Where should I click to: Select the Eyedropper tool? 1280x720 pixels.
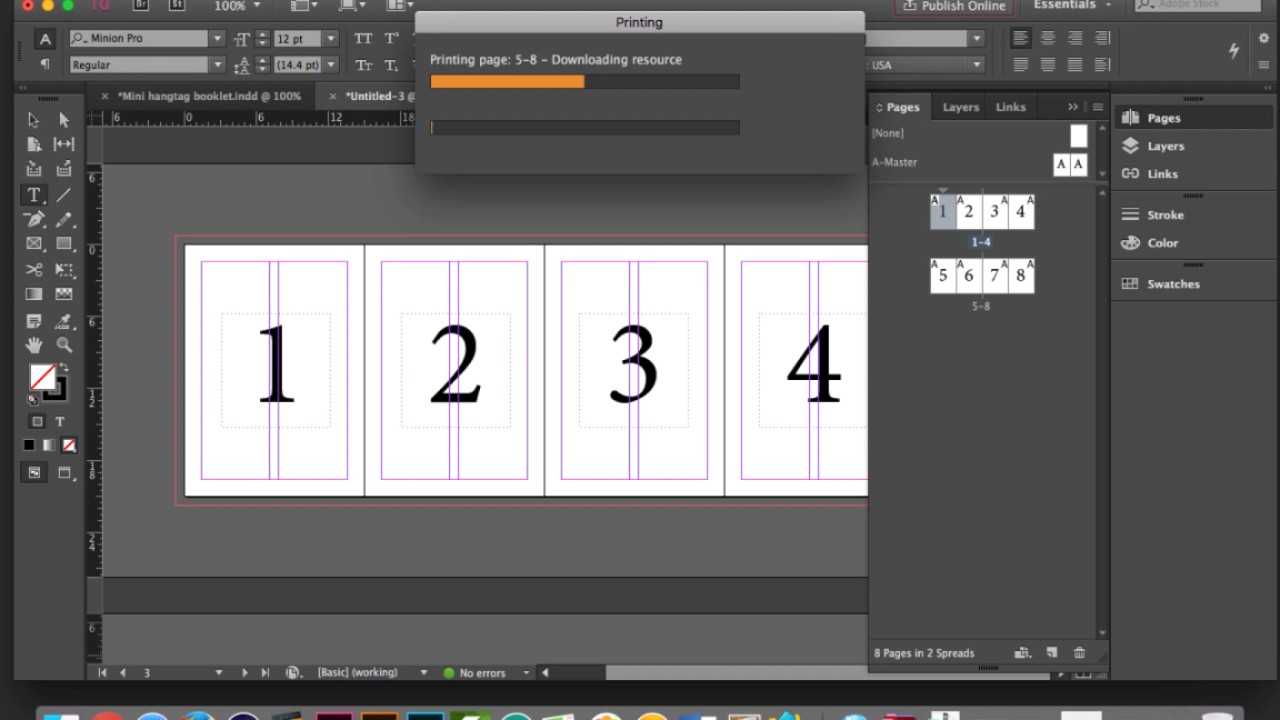64,321
